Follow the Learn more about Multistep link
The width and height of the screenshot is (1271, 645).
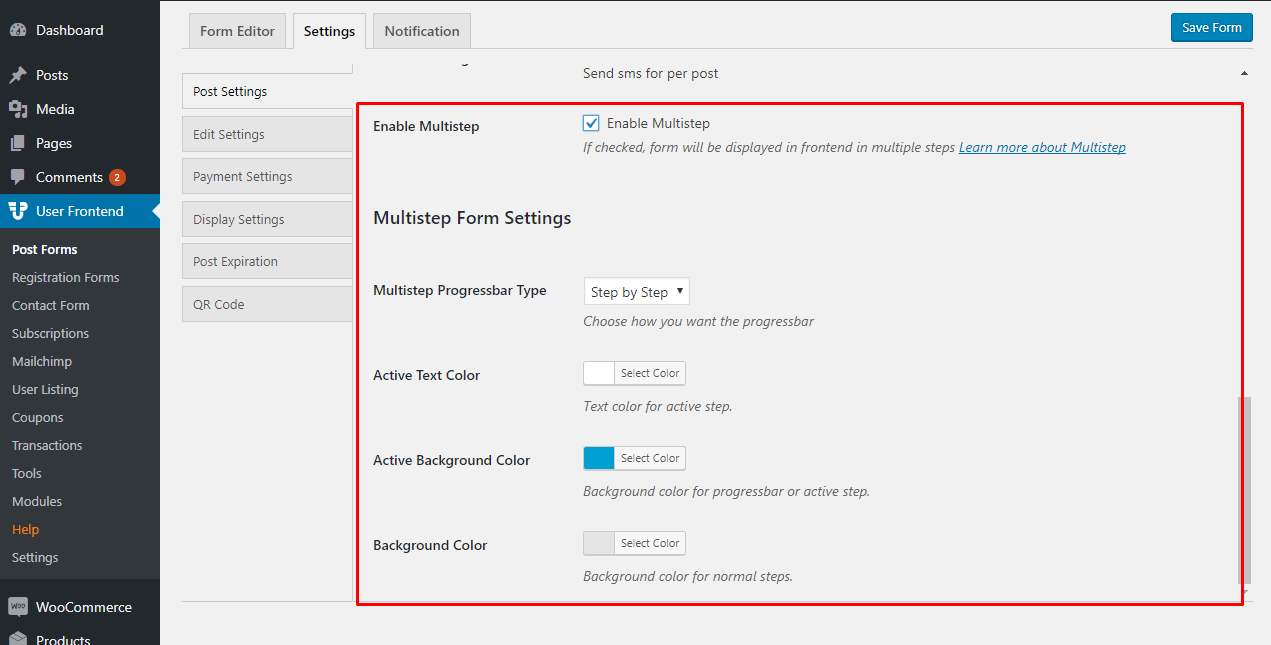pos(1042,147)
